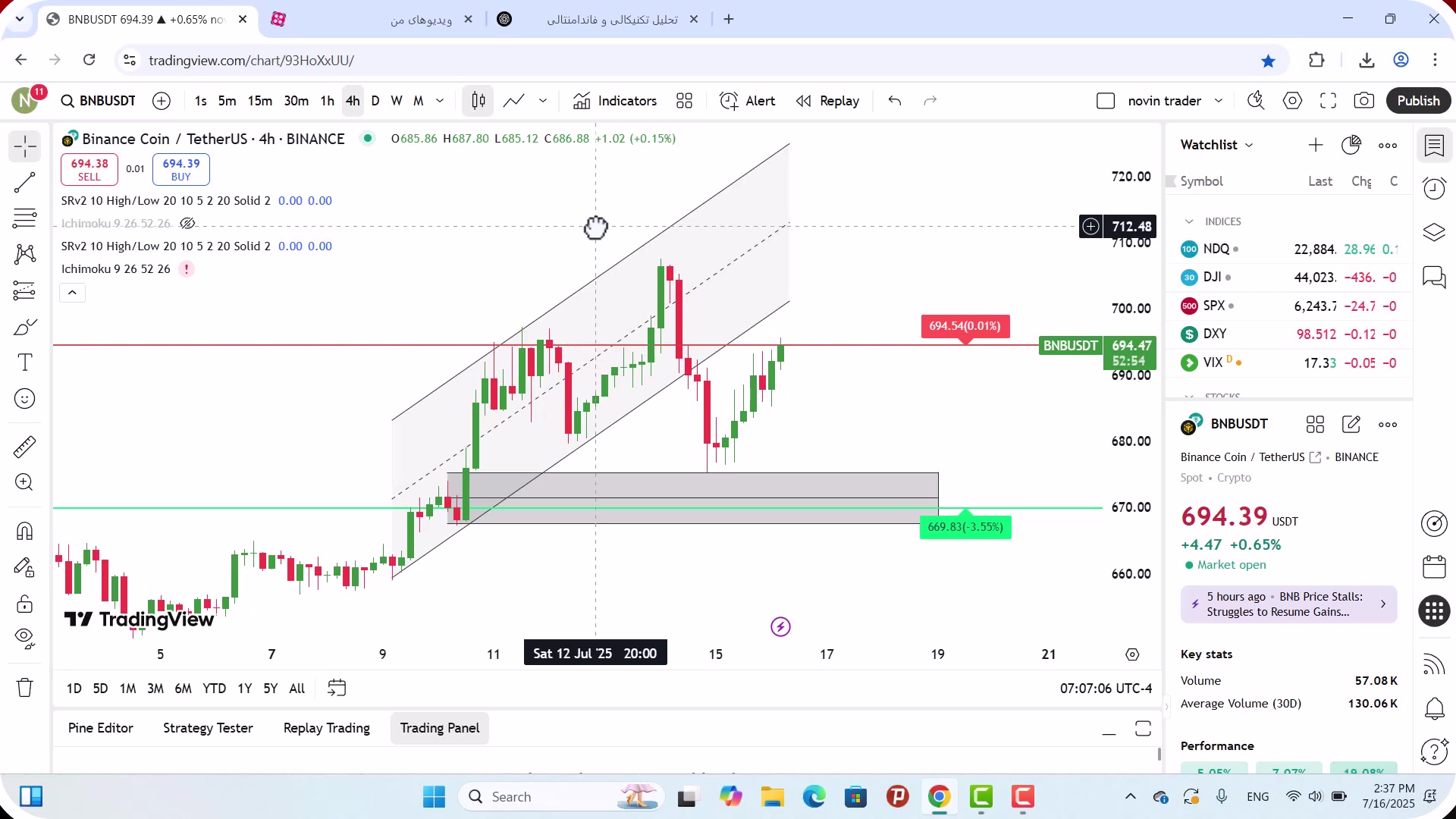Toggle stay in drawing mode

tap(24, 567)
